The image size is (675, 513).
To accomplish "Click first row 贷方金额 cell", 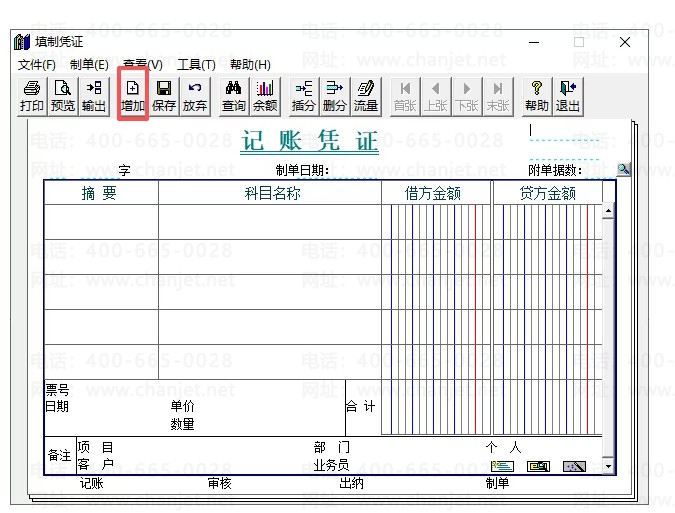I will [x=548, y=222].
